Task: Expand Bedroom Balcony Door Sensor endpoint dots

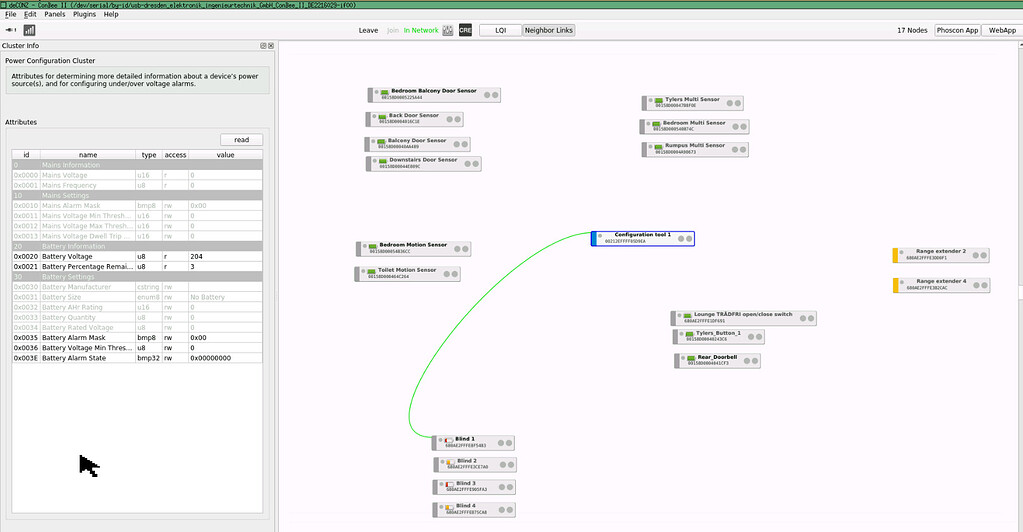Action: coord(491,95)
